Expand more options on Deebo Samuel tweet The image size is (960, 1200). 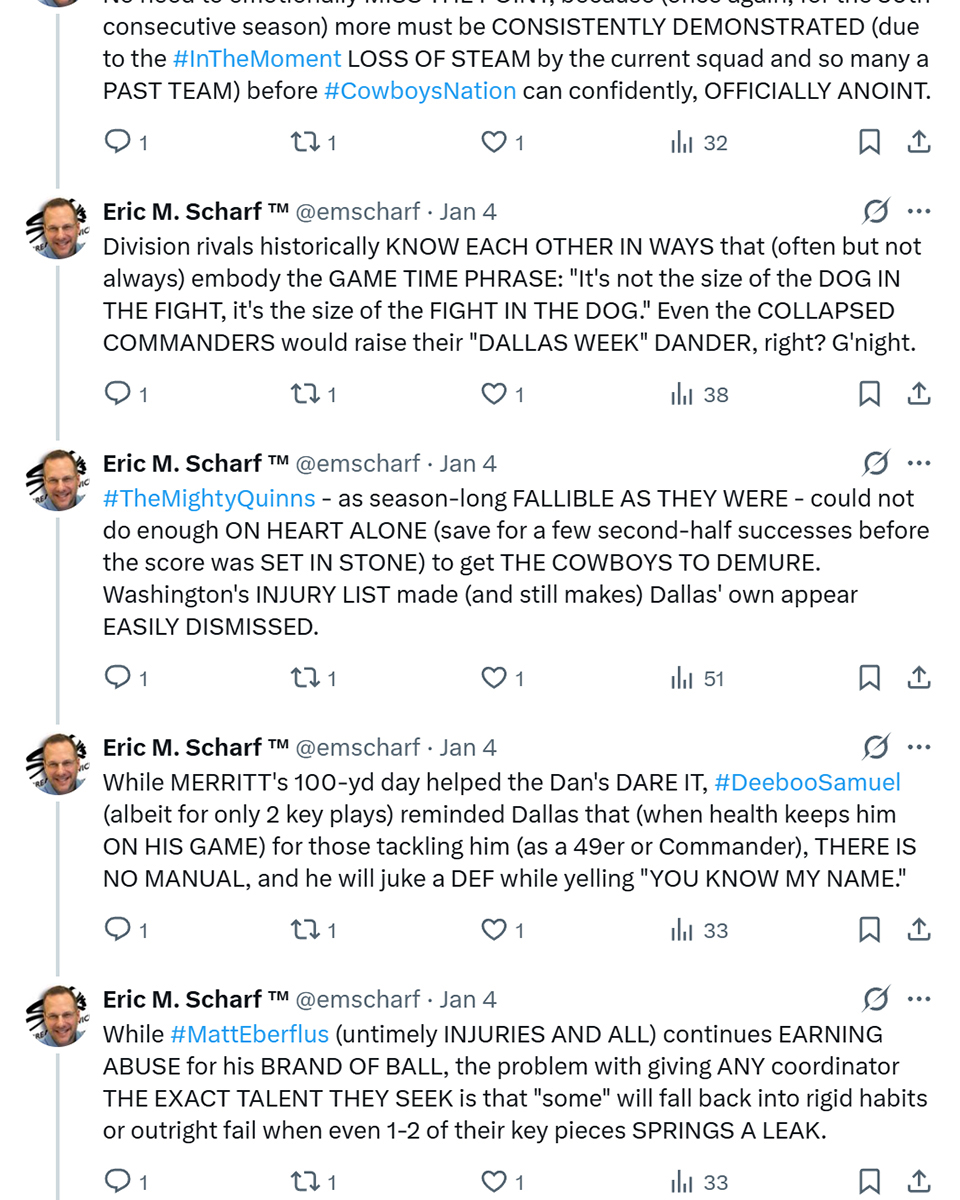pyautogui.click(x=918, y=748)
